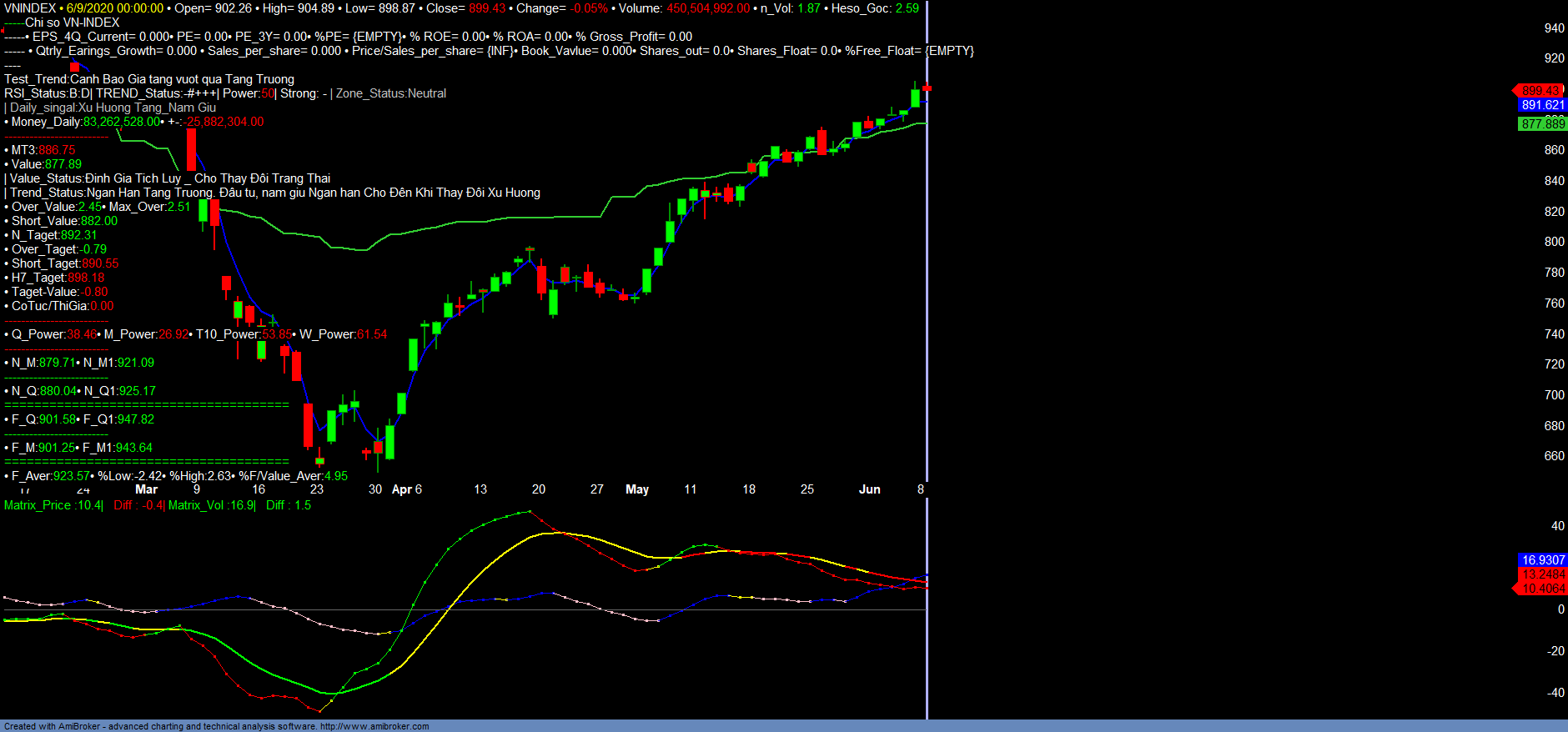
Task: Click the green 877.889 price axis tag
Action: click(1542, 123)
